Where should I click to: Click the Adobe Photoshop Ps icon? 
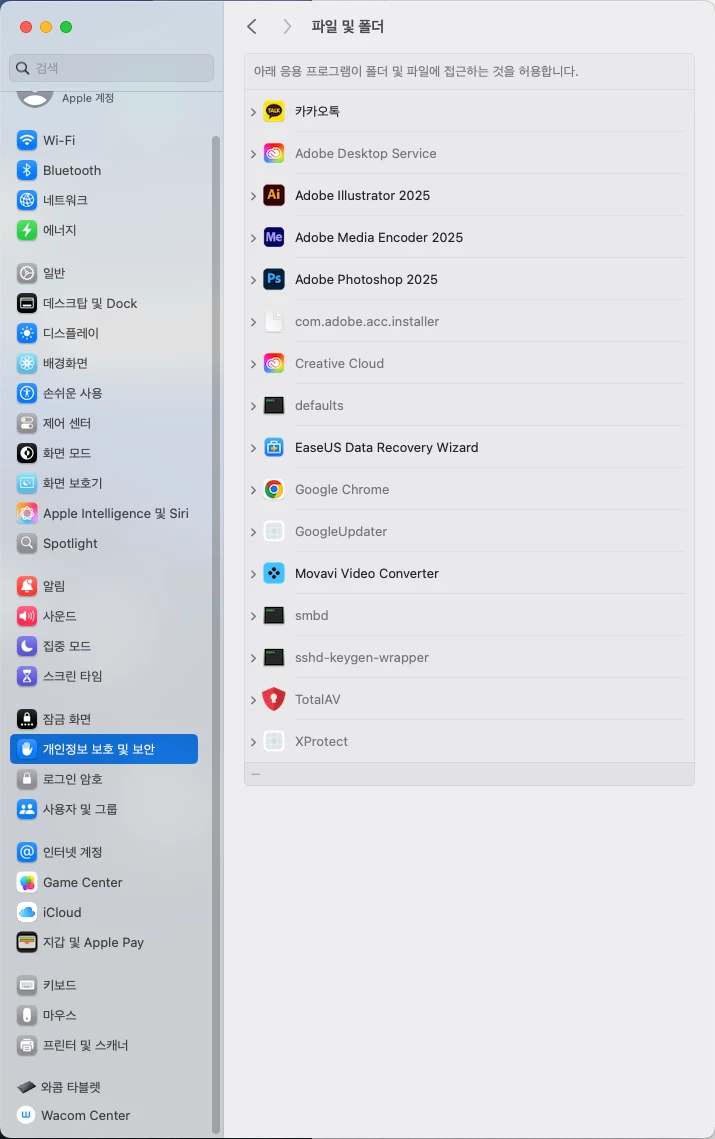[274, 279]
